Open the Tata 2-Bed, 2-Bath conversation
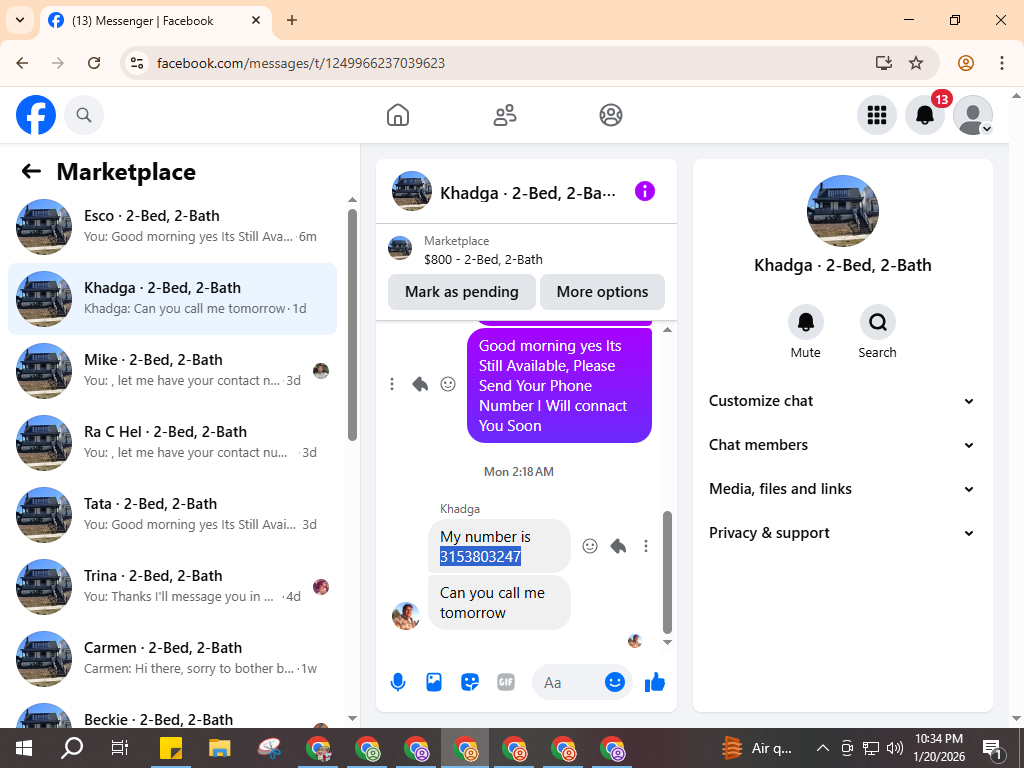 tap(172, 515)
